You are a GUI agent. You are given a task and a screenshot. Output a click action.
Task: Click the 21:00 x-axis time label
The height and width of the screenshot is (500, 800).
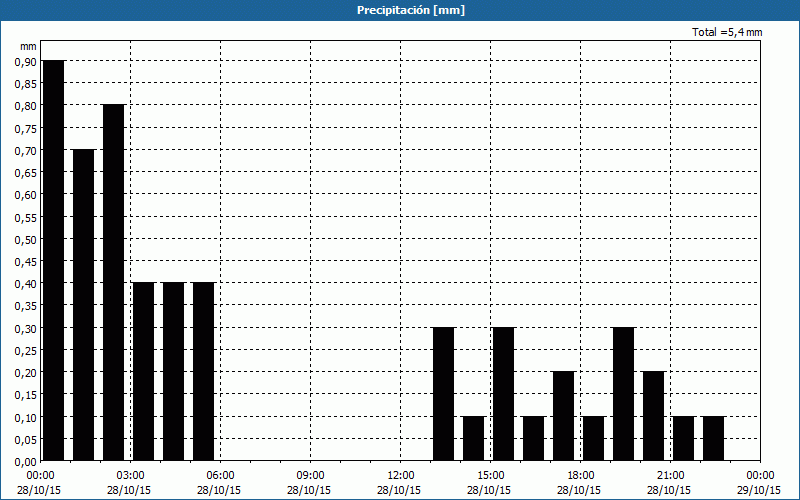pos(670,476)
